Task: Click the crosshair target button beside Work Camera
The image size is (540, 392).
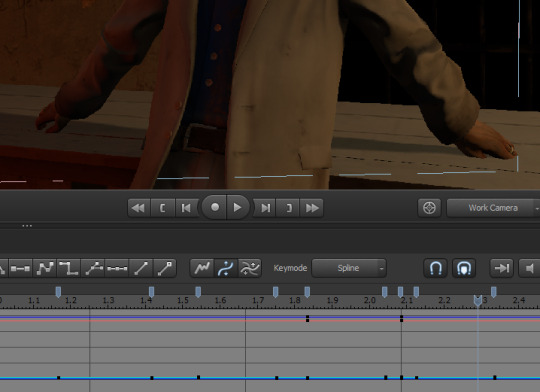Action: point(429,208)
